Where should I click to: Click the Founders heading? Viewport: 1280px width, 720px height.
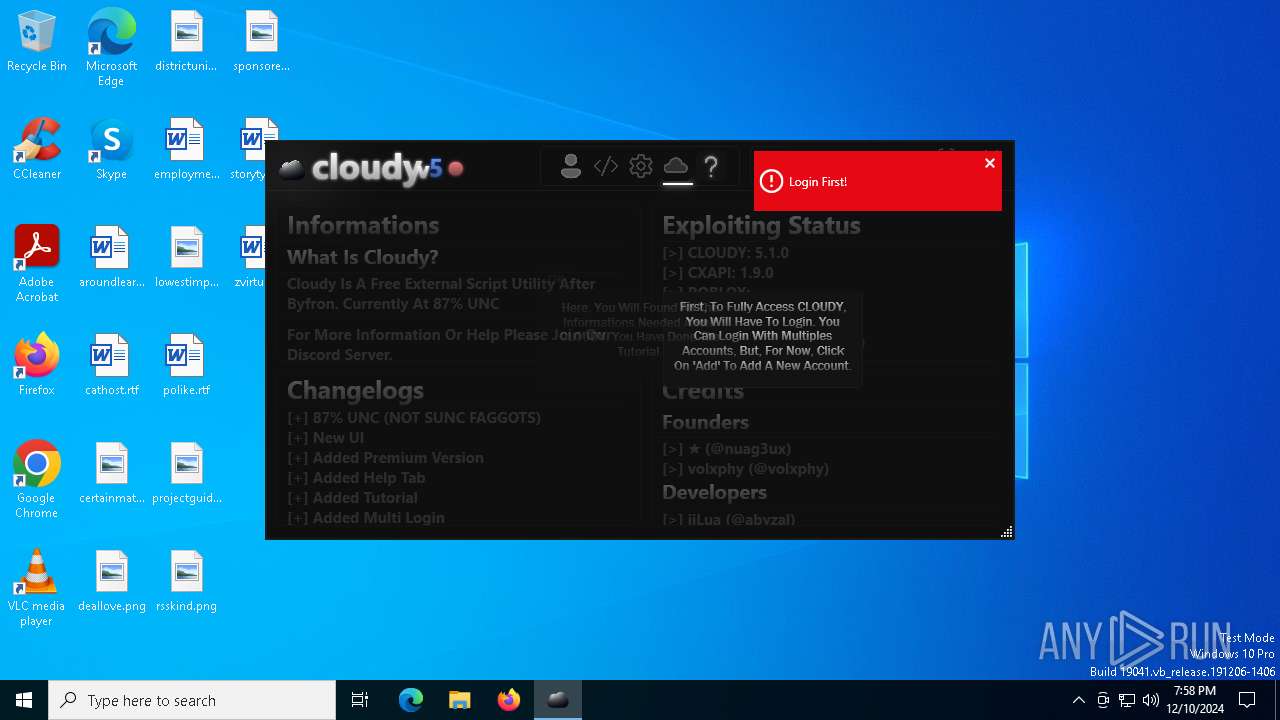705,422
